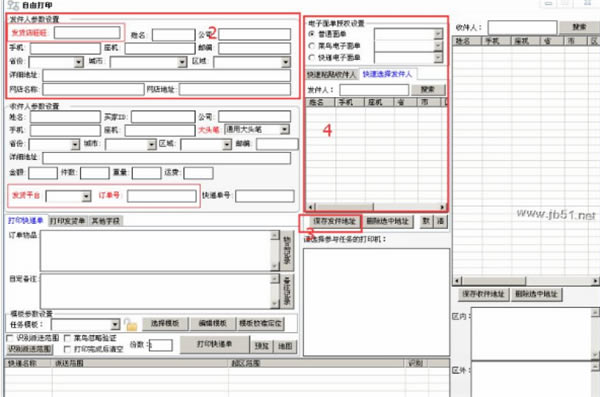
Task: Switch to the 快速粘贴收件人 tab
Action: pyautogui.click(x=331, y=74)
